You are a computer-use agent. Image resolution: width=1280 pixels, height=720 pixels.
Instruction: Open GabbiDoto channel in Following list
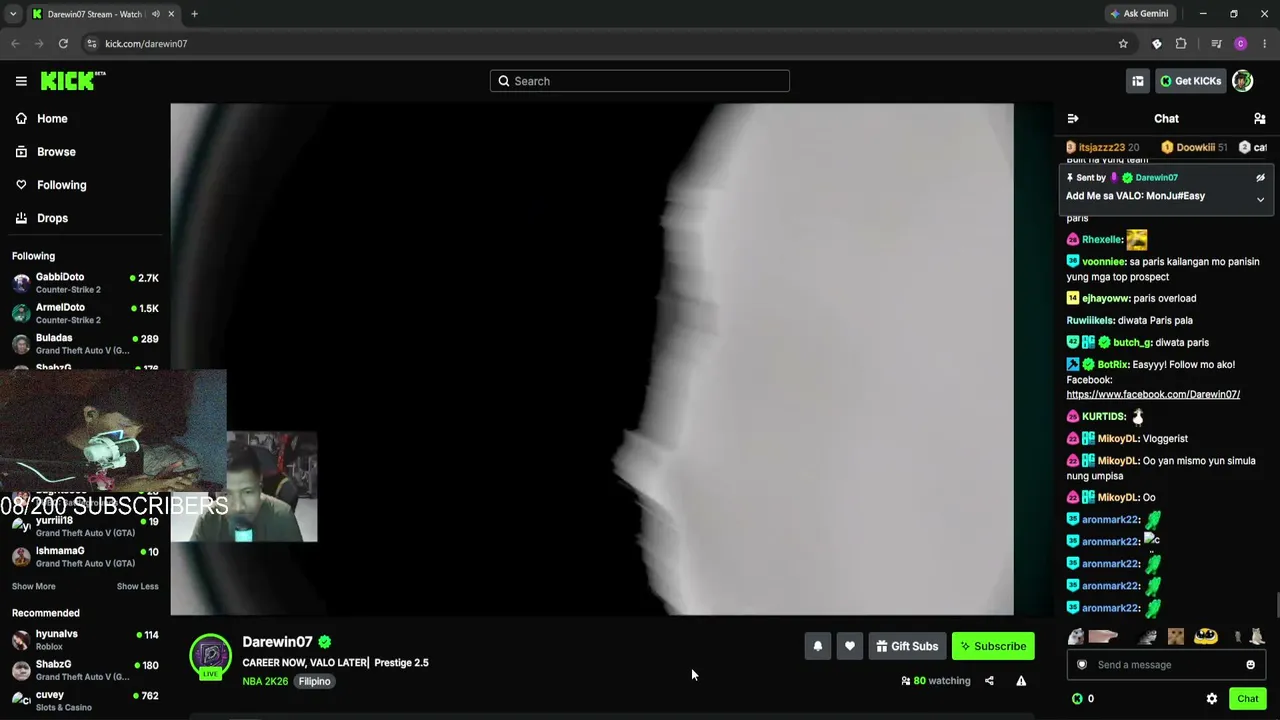85,283
